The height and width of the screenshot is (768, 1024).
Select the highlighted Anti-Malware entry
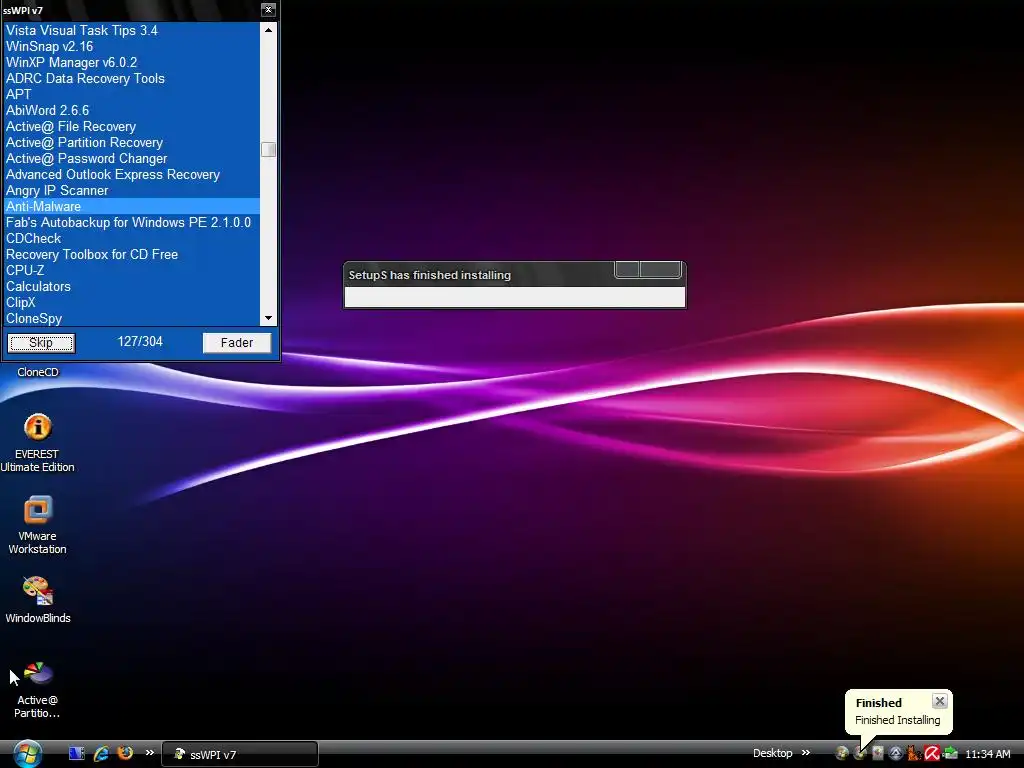click(132, 206)
